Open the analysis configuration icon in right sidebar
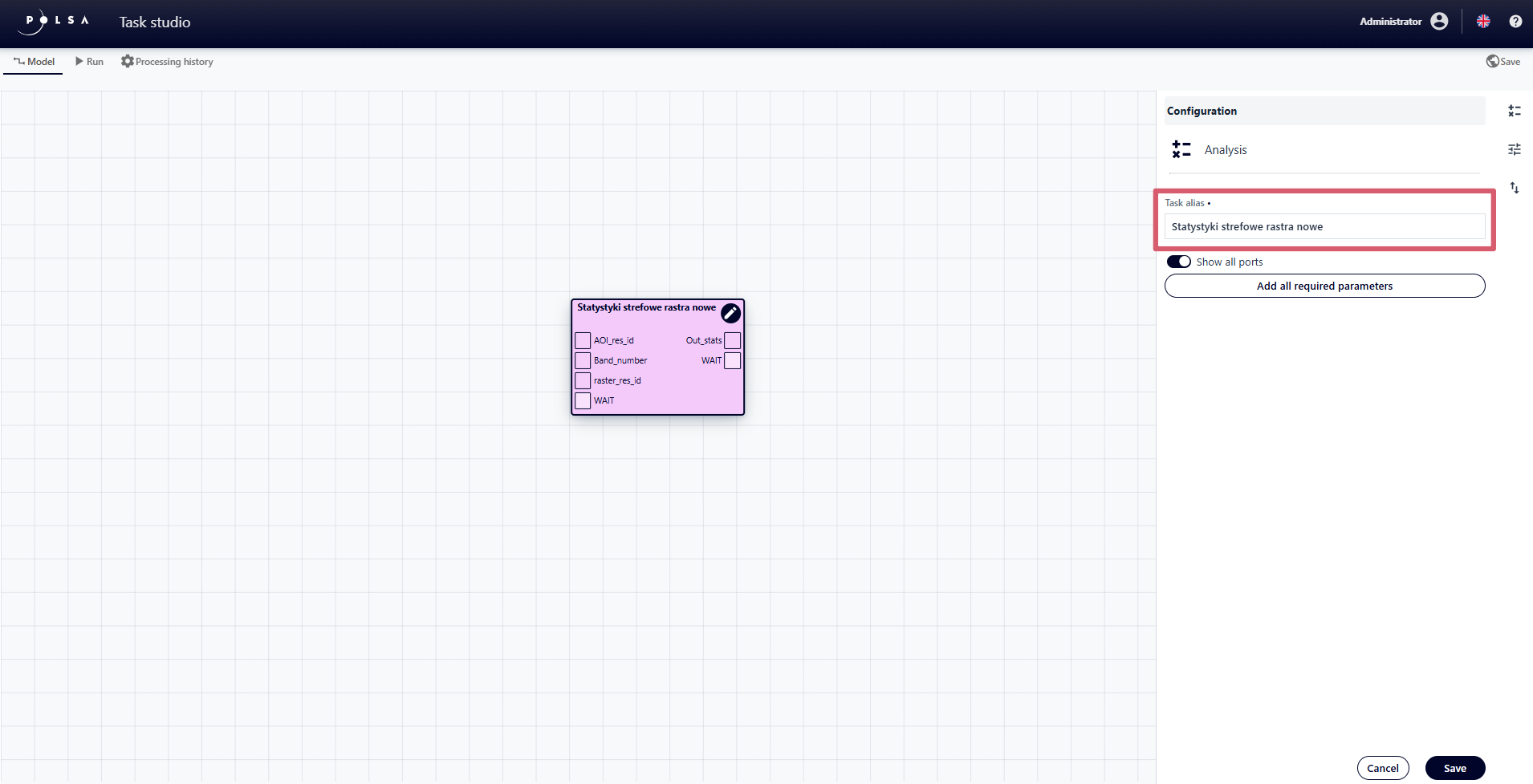Viewport: 1533px width, 784px height. pos(1515,111)
